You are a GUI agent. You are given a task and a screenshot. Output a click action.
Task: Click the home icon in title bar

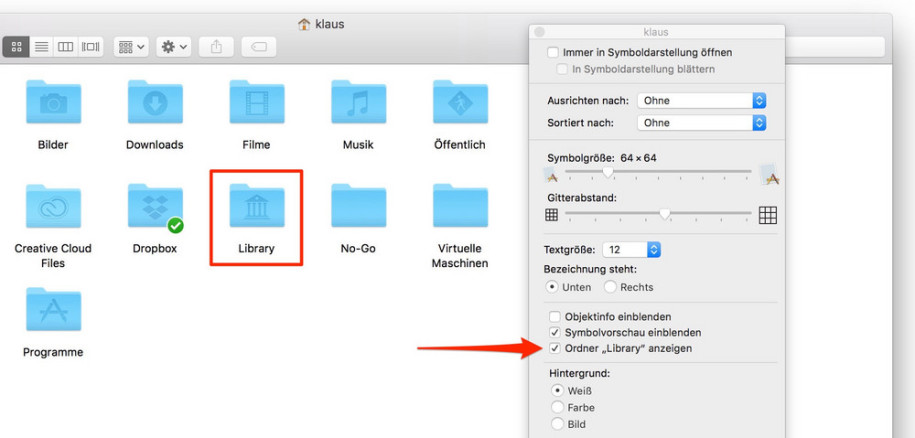pyautogui.click(x=304, y=24)
